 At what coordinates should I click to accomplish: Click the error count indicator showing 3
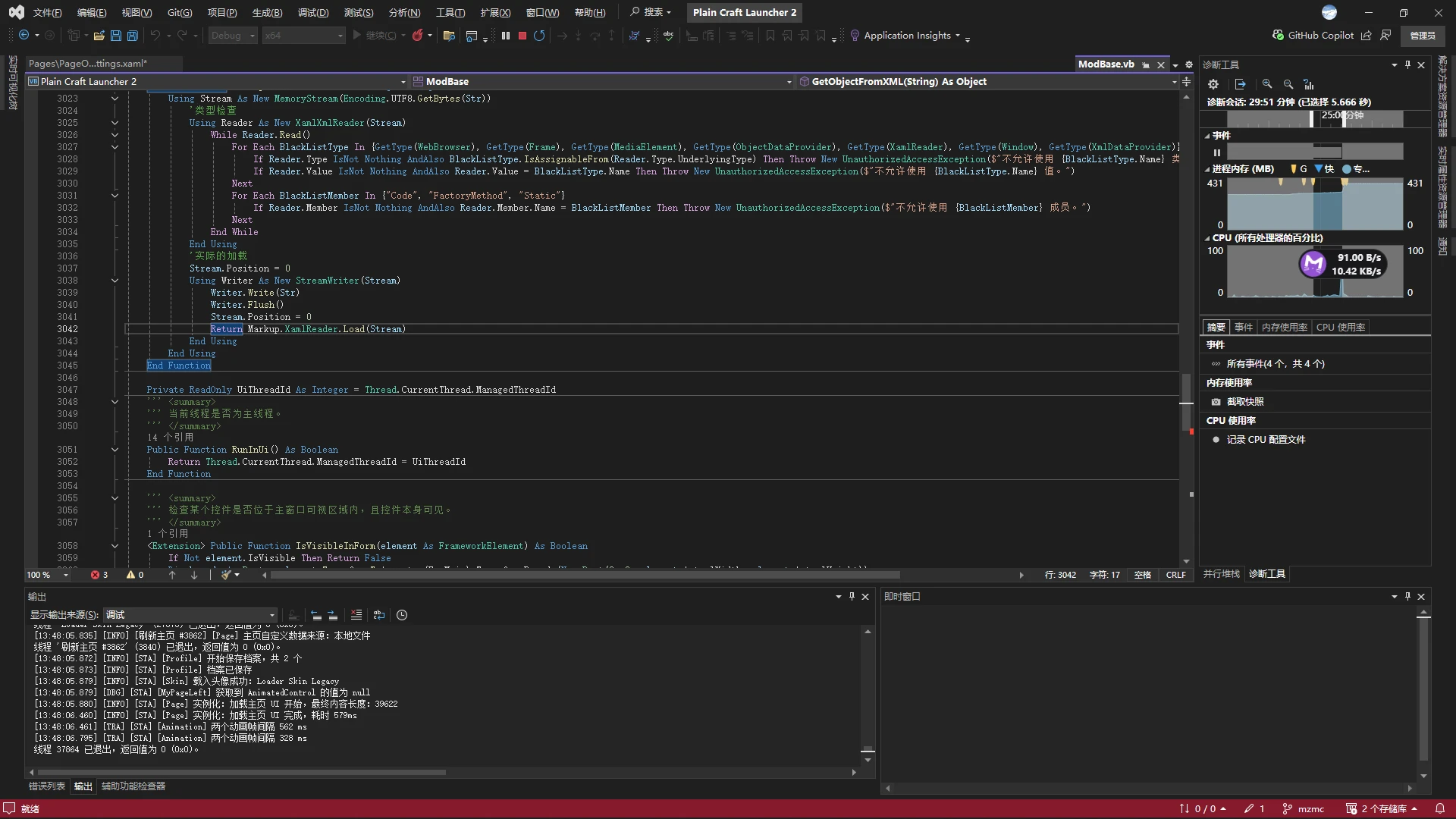click(99, 575)
